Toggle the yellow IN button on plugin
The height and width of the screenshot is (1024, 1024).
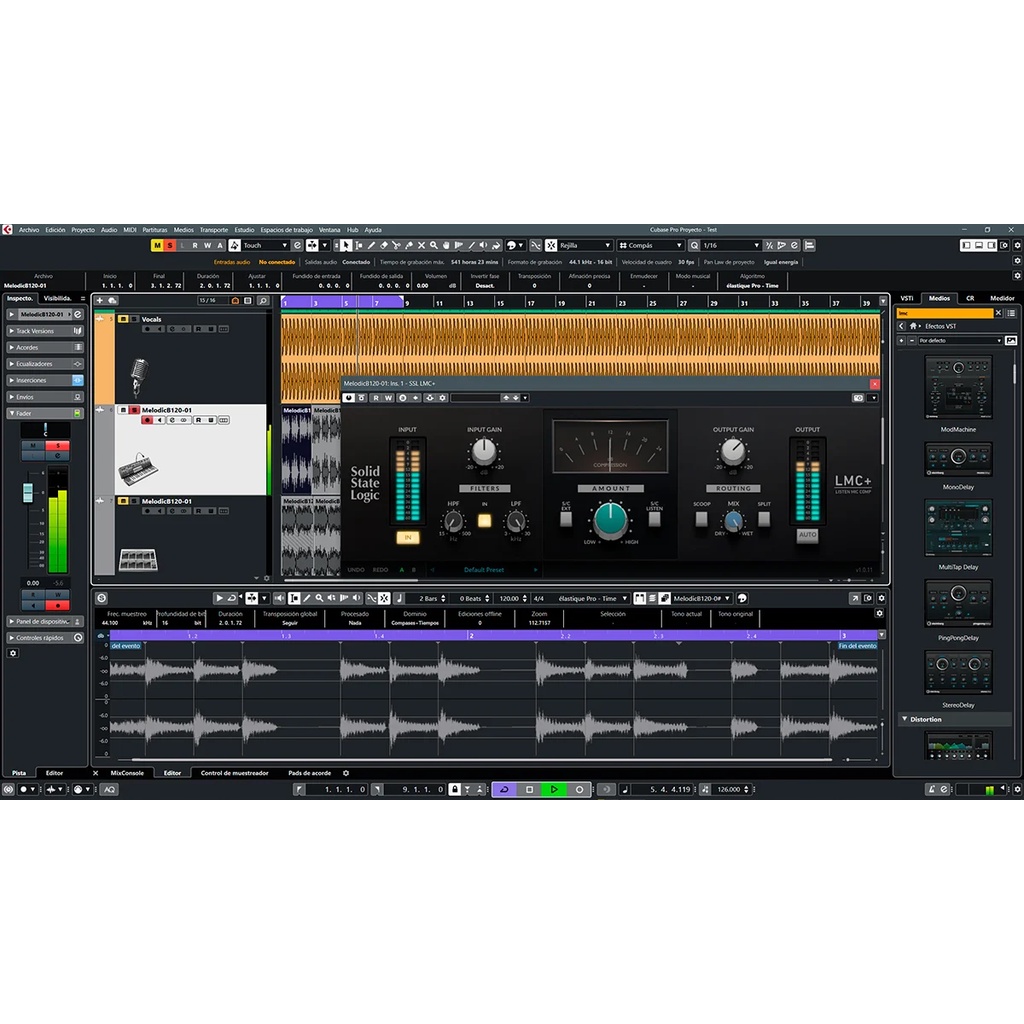click(x=408, y=537)
